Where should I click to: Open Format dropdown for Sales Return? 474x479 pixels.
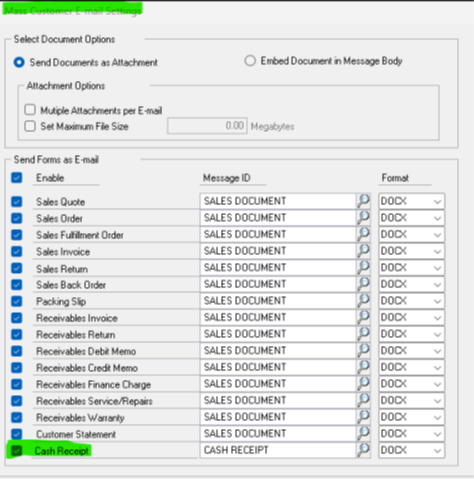411,268
